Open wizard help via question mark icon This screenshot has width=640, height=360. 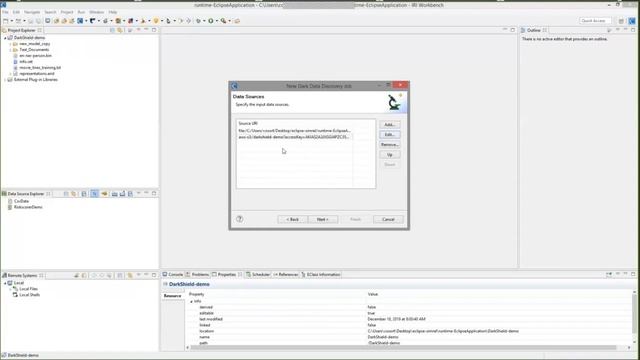coord(240,219)
